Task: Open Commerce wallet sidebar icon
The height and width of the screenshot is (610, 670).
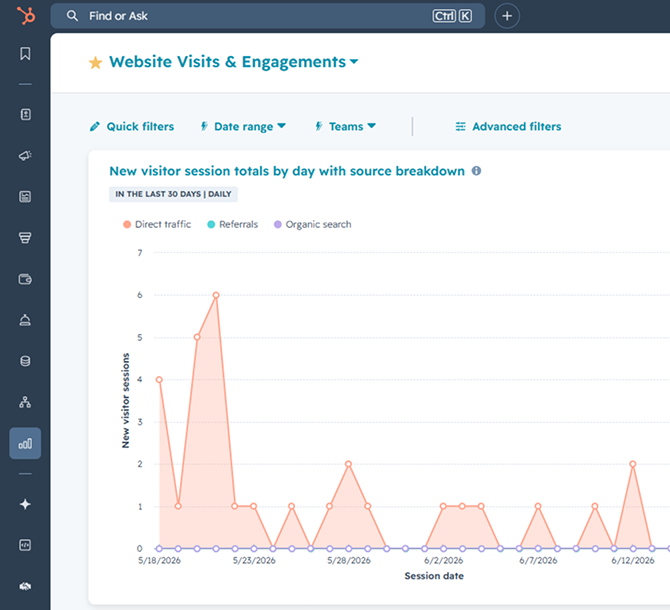Action: click(25, 279)
